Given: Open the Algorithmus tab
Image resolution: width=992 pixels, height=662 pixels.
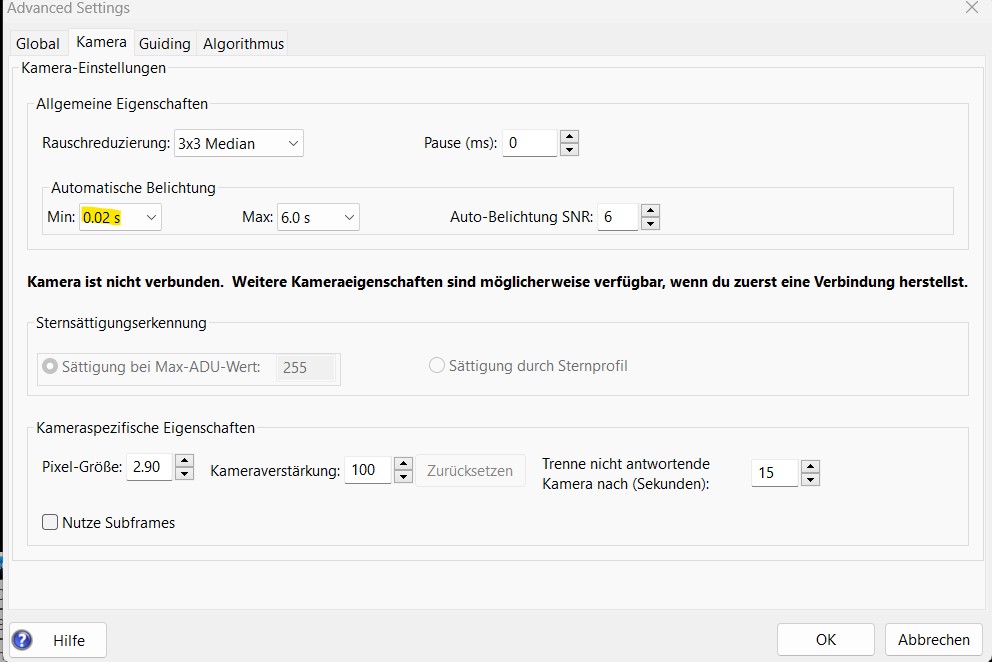Looking at the screenshot, I should pos(243,44).
